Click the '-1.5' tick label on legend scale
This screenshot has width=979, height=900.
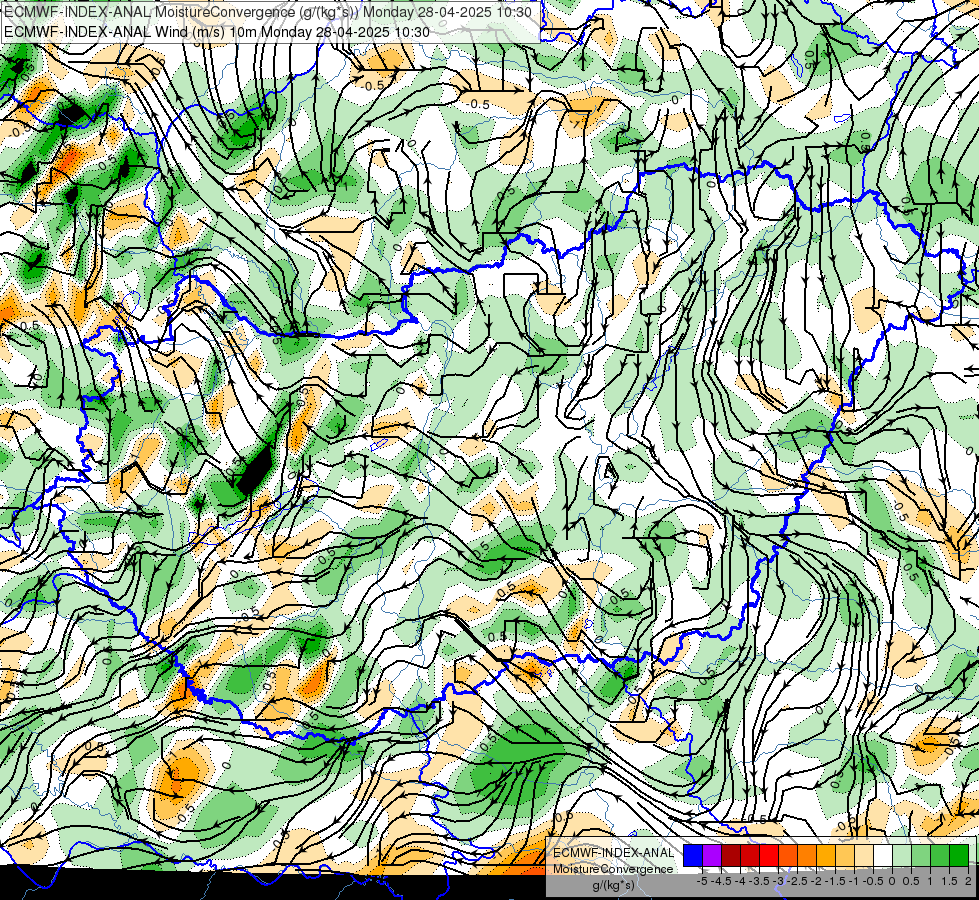[x=835, y=881]
